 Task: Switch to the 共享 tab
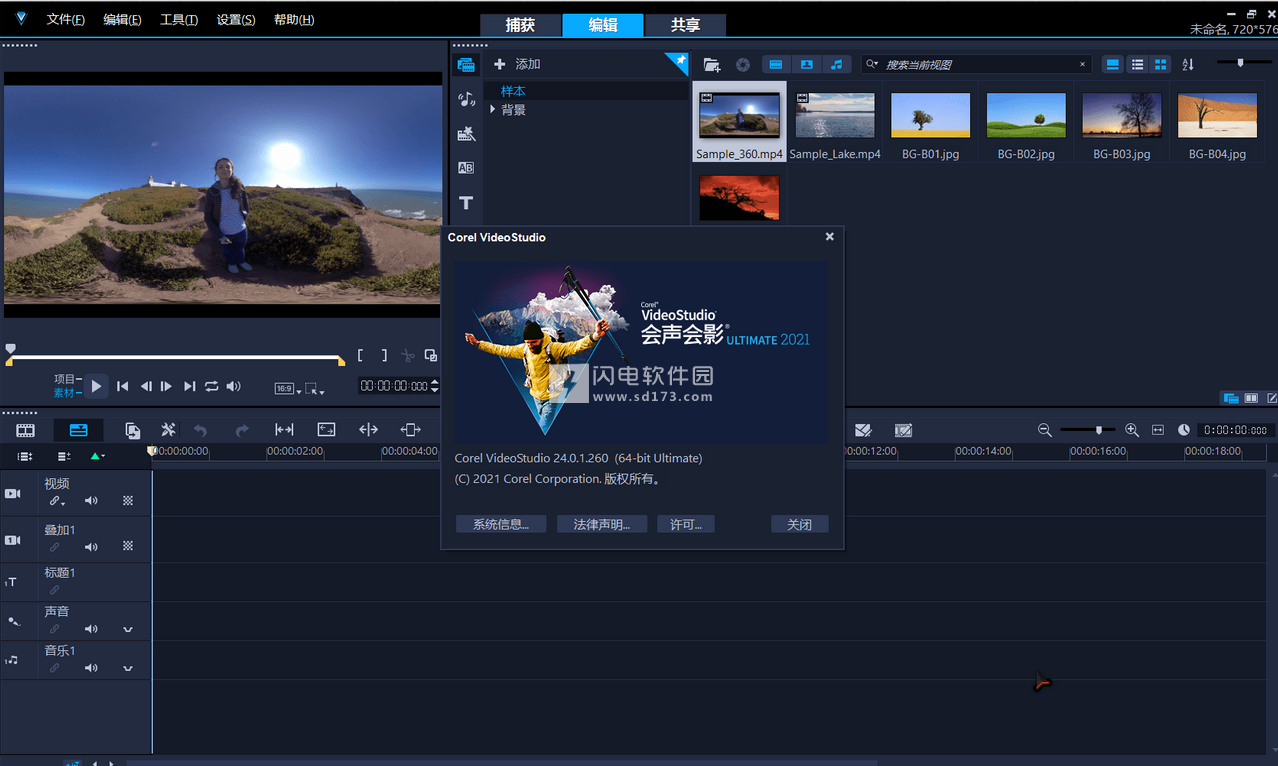[x=685, y=25]
